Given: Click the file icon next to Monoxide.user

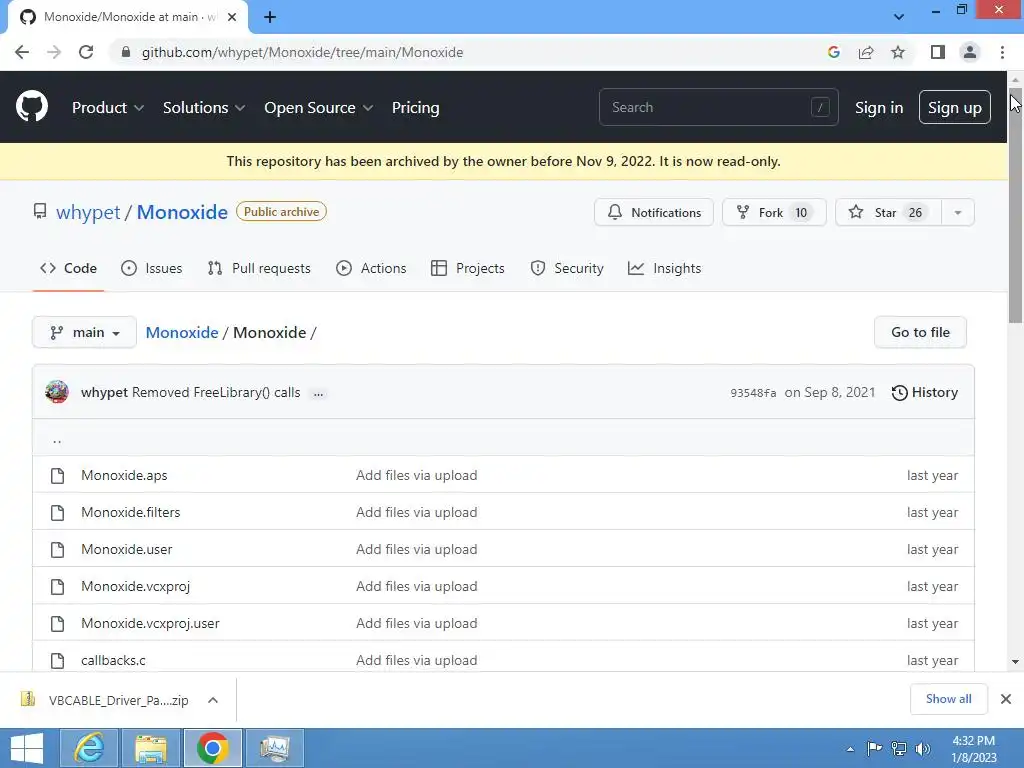Looking at the screenshot, I should (57, 549).
